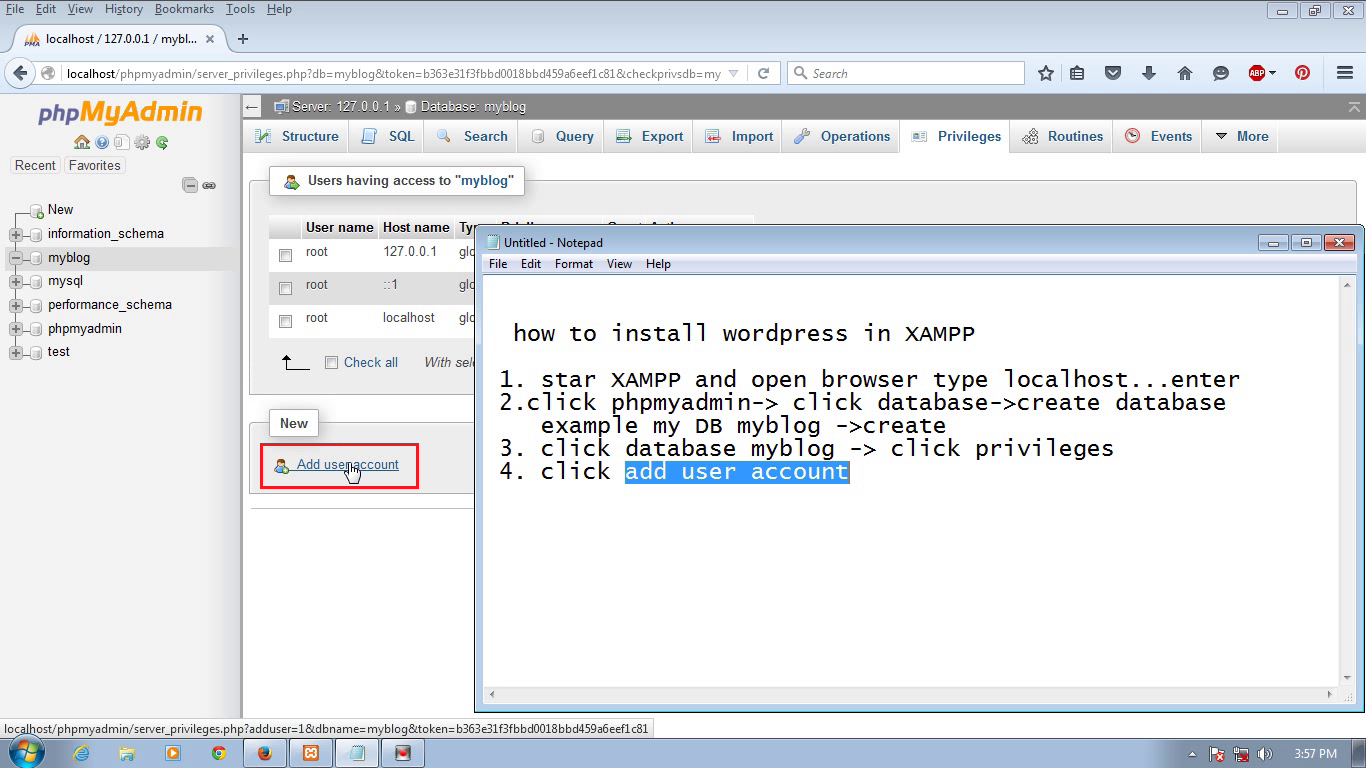
Task: Launch Google Chrome from the taskbar
Action: (219, 753)
